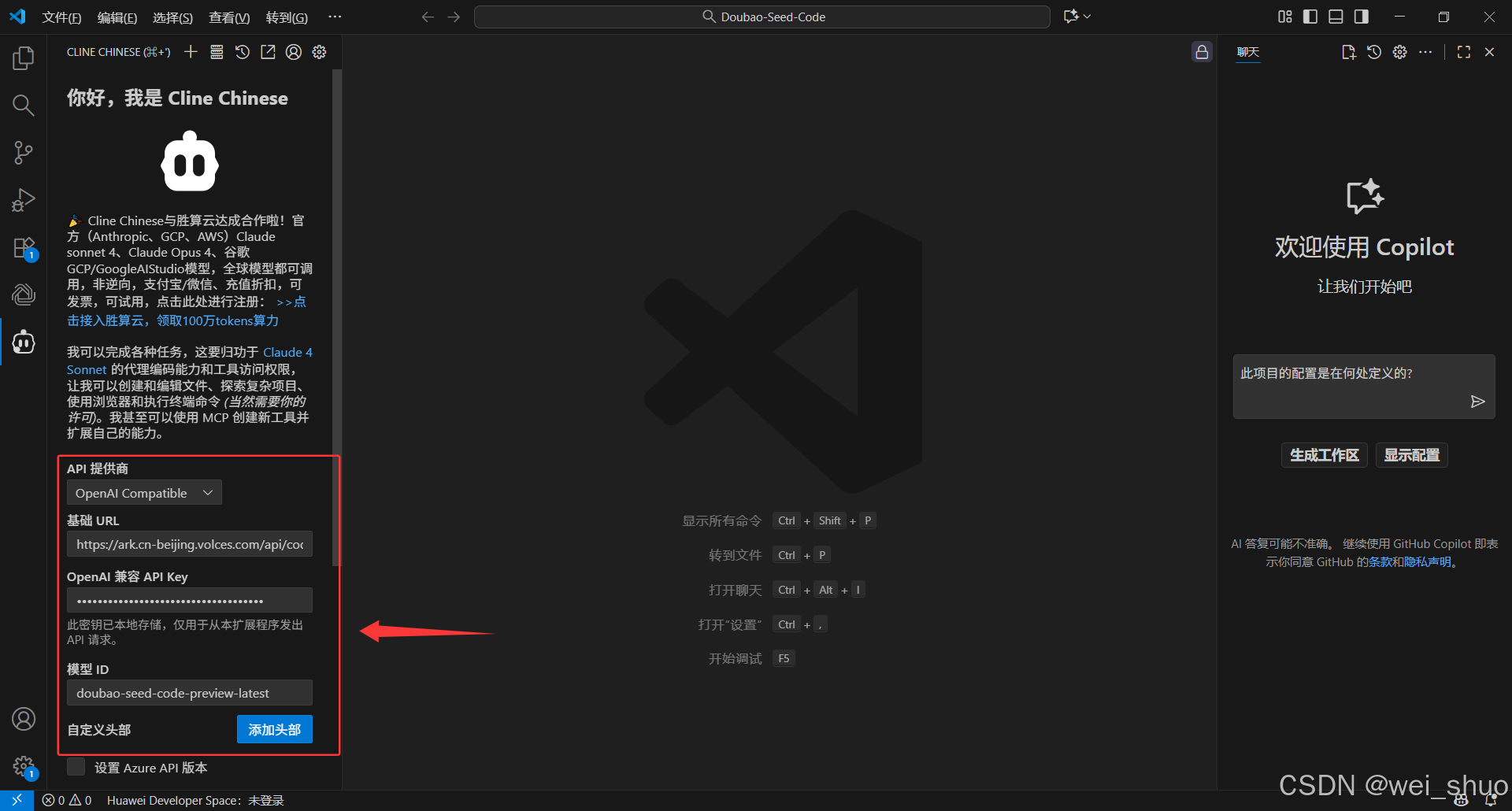The width and height of the screenshot is (1512, 811).
Task: Click the 添加头部 button
Action: (x=275, y=729)
